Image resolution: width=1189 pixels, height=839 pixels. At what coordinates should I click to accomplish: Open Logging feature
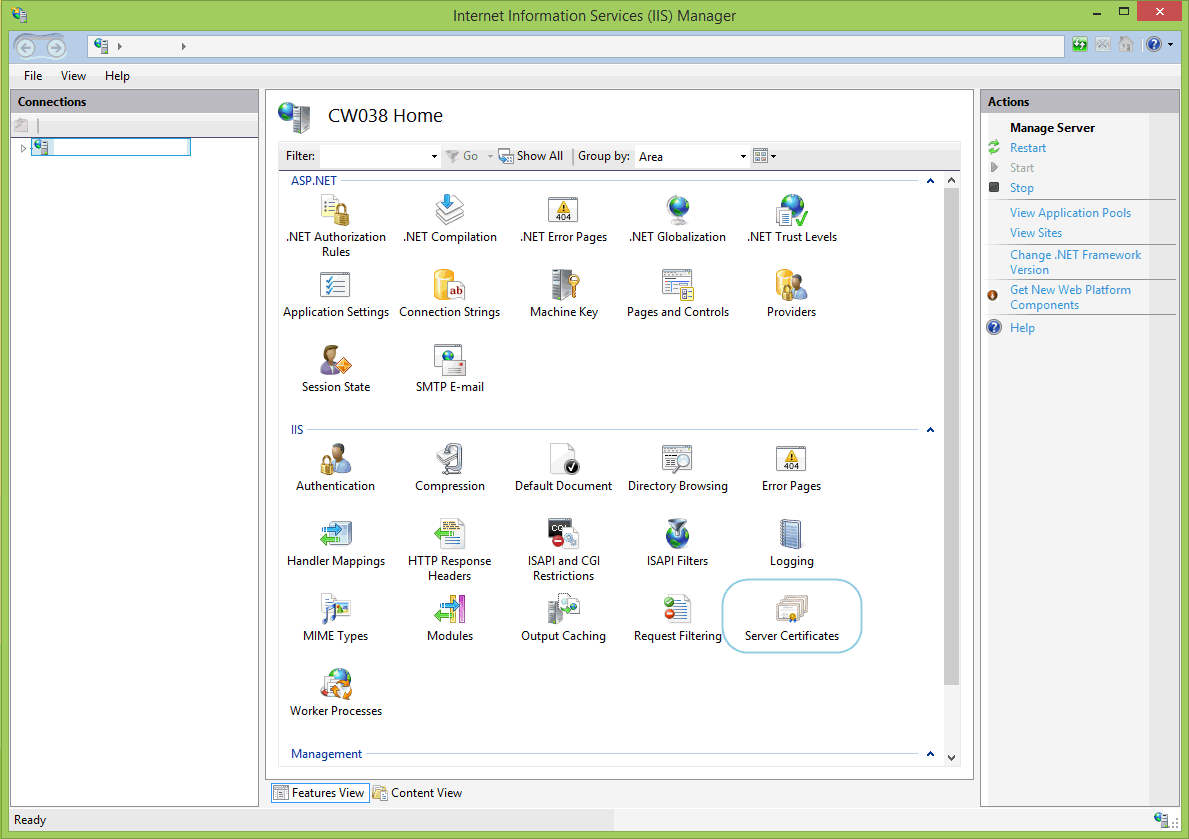pyautogui.click(x=792, y=543)
